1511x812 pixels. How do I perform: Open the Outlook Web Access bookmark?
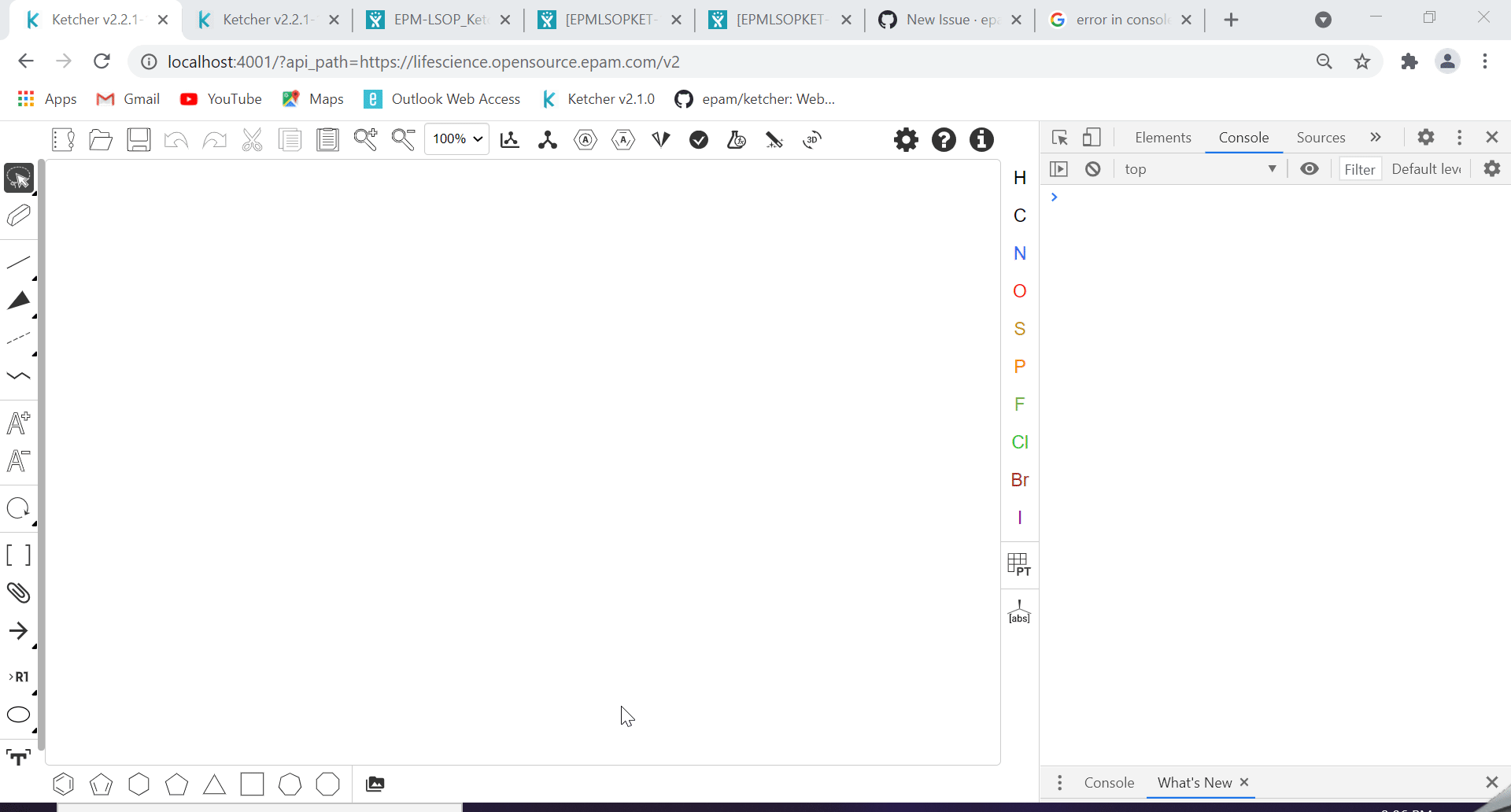(x=442, y=99)
